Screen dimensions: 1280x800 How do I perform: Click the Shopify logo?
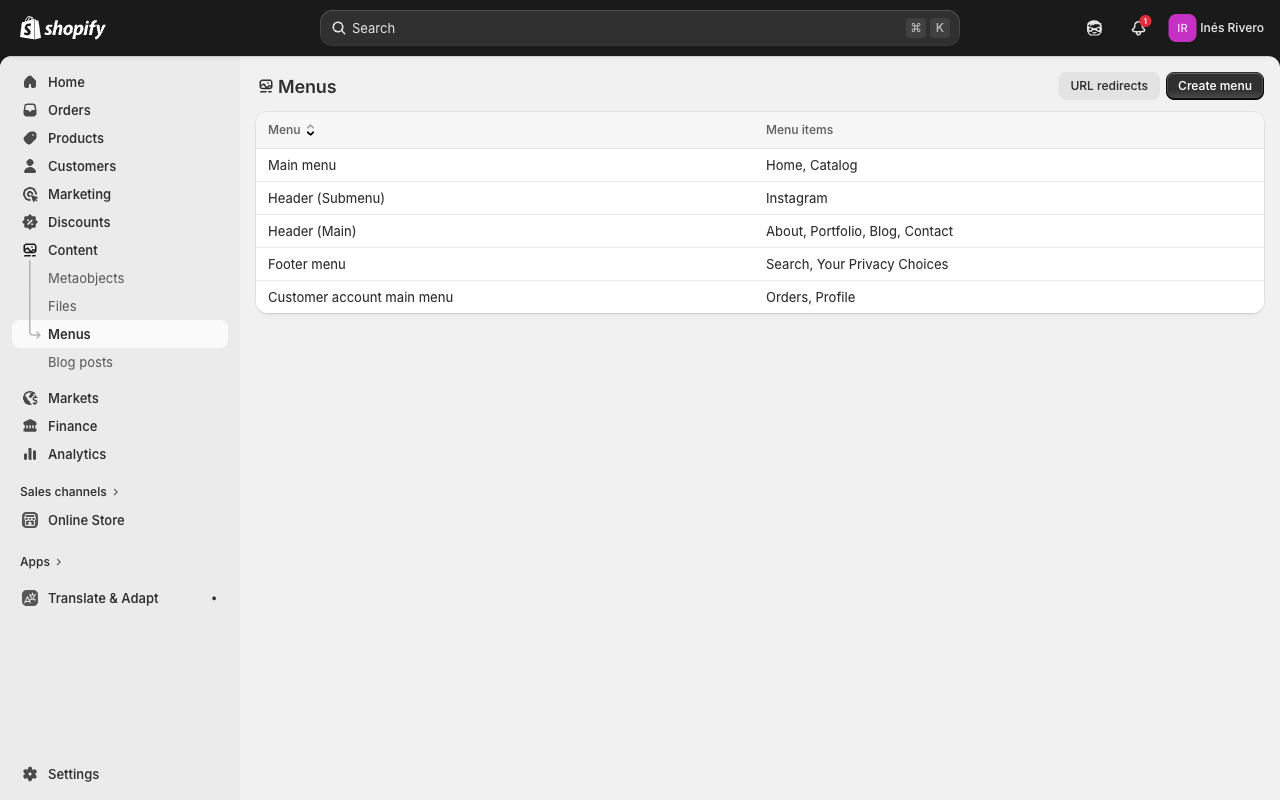point(62,28)
